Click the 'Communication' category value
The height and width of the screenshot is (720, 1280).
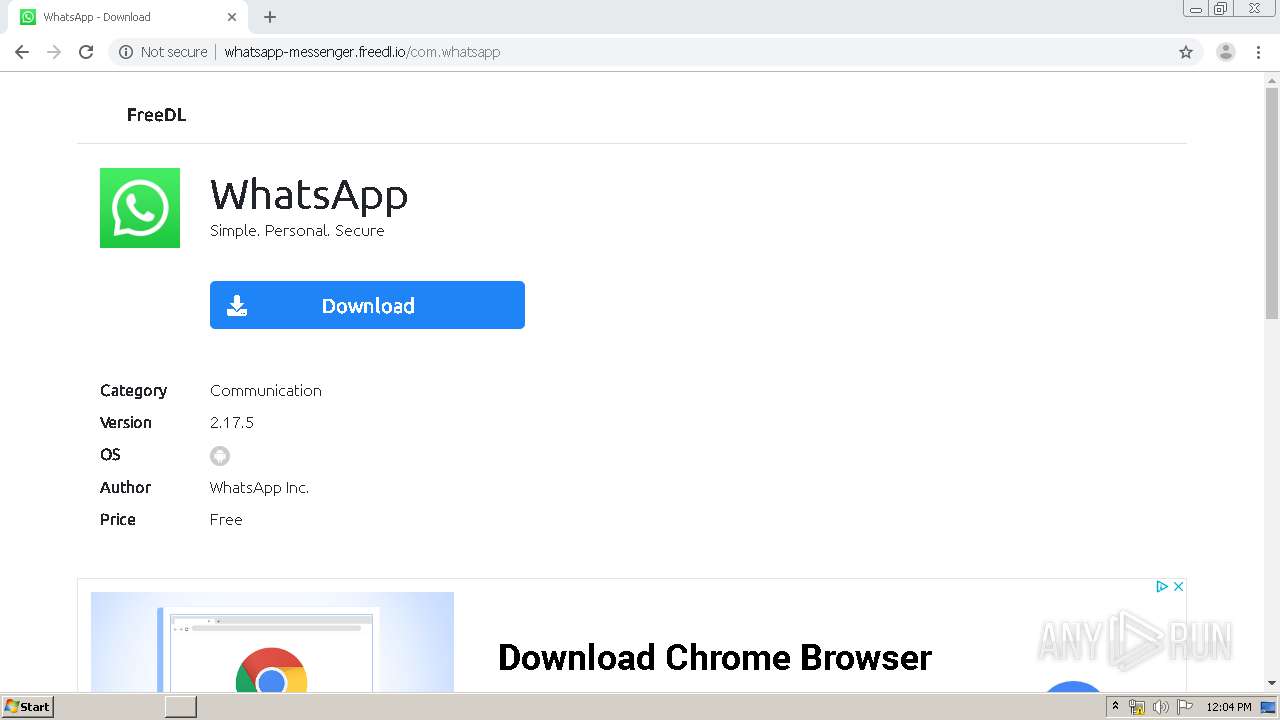tap(266, 391)
